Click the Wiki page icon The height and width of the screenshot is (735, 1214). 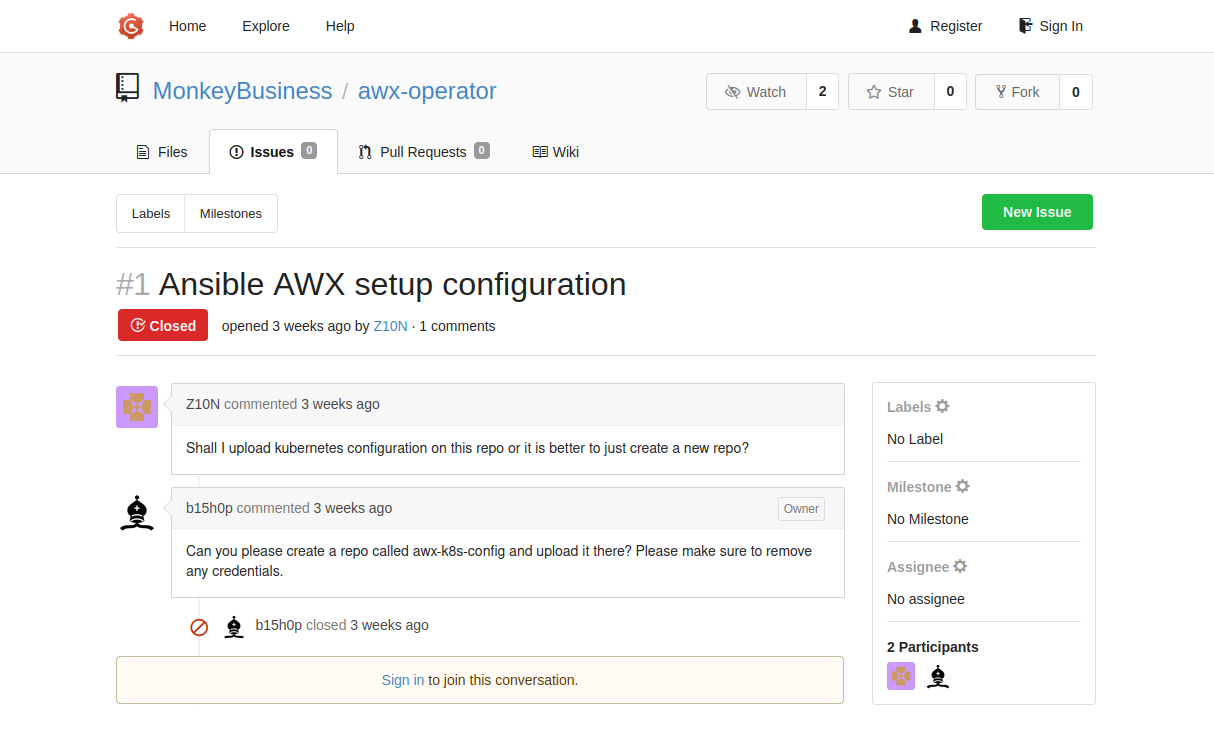pos(540,151)
